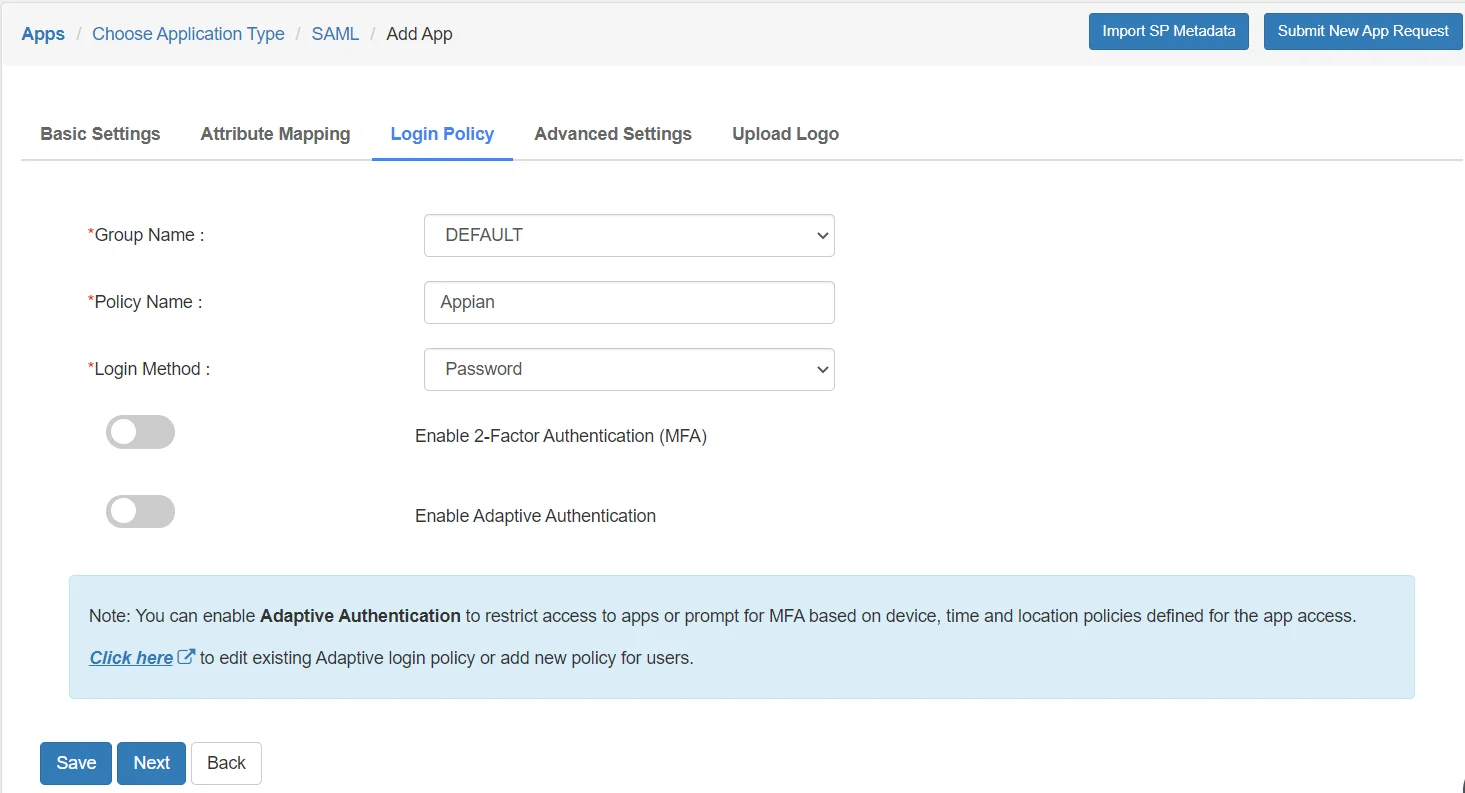This screenshot has height=793, width=1465.
Task: Open the Choose Application Type breadcrumb link
Action: [188, 34]
